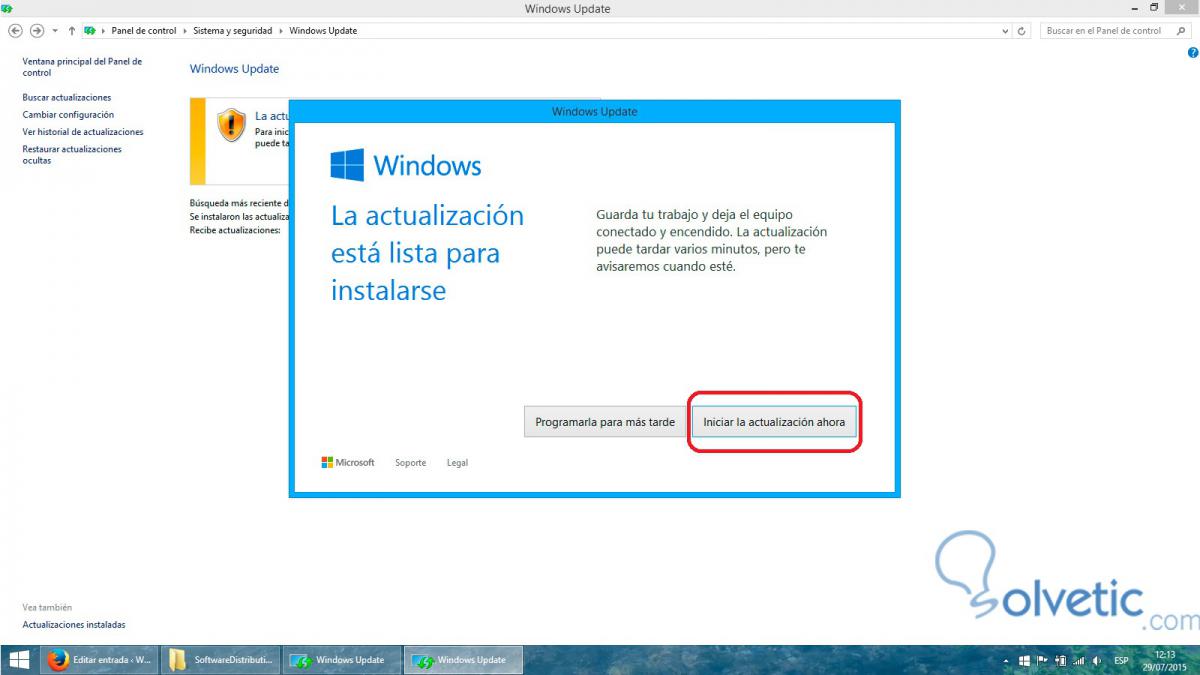Viewport: 1200px width, 675px height.
Task: Click the Back navigation arrow
Action: click(x=15, y=31)
